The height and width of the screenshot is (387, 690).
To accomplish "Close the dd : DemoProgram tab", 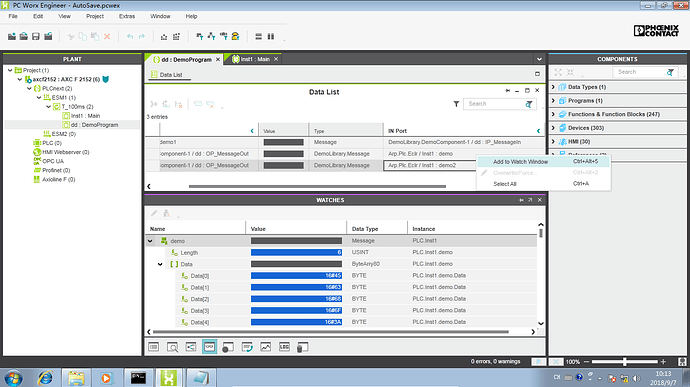I will pyautogui.click(x=218, y=59).
